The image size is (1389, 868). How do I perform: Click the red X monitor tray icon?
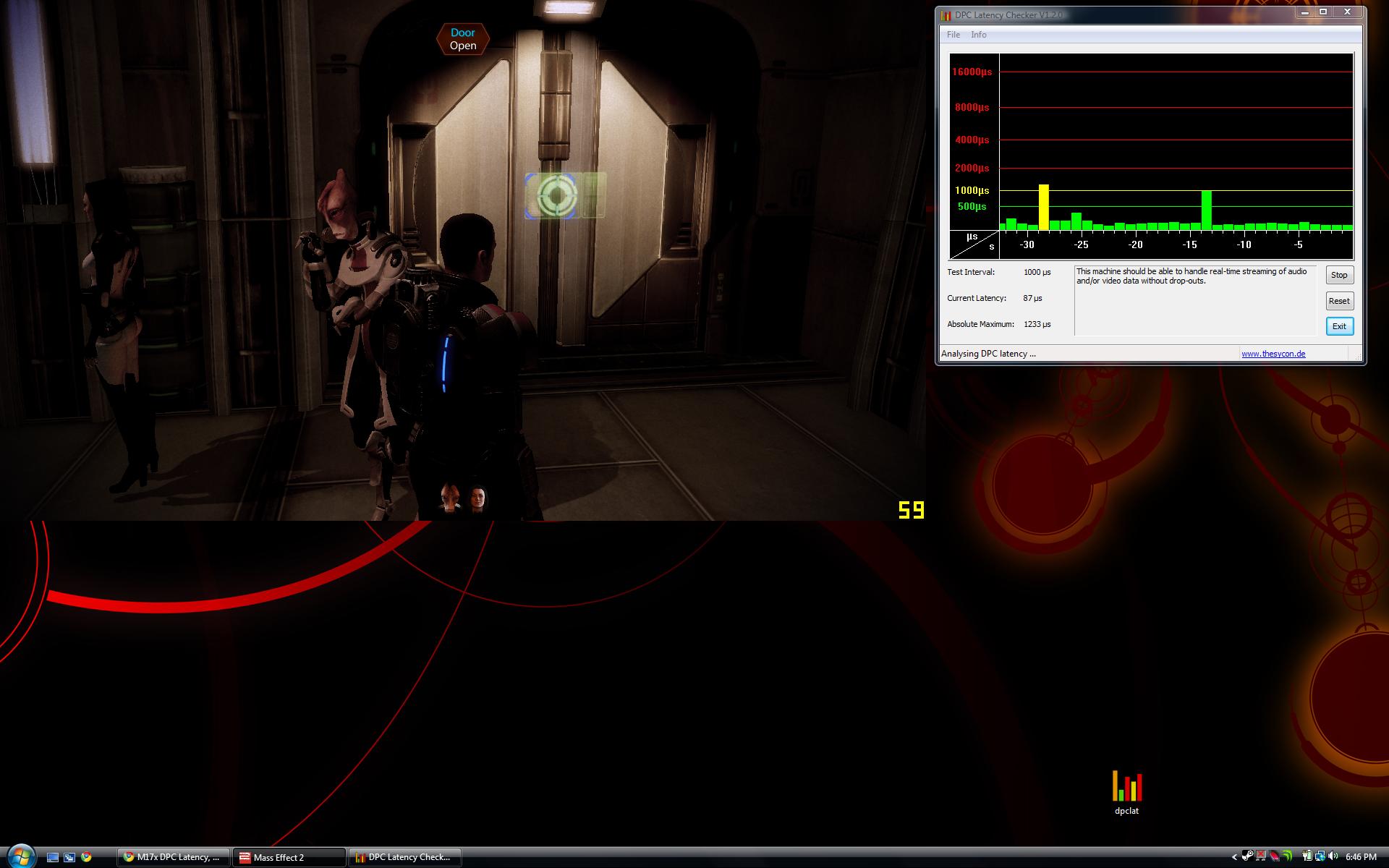(1261, 856)
